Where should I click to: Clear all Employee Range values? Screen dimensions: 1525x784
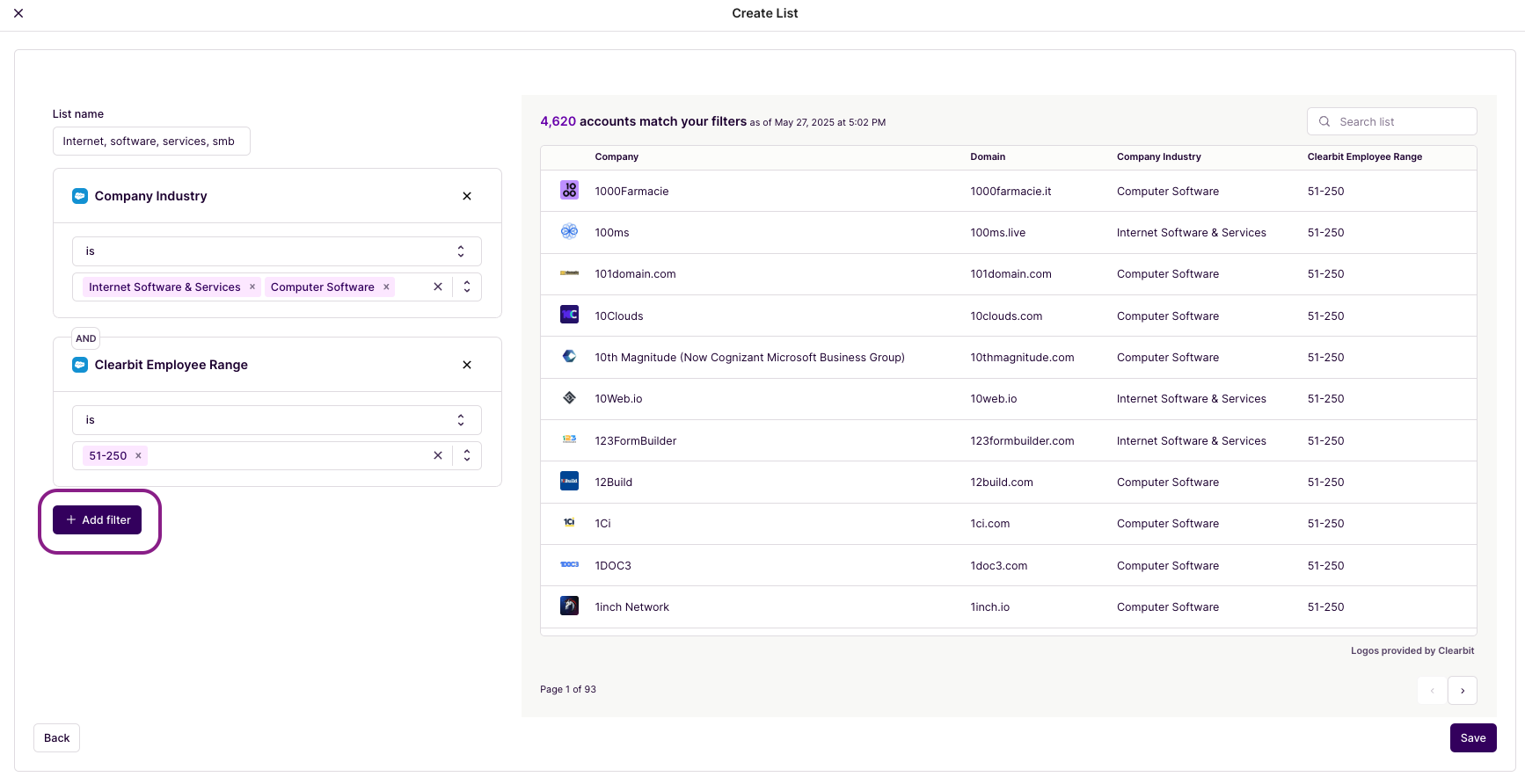[x=438, y=455]
